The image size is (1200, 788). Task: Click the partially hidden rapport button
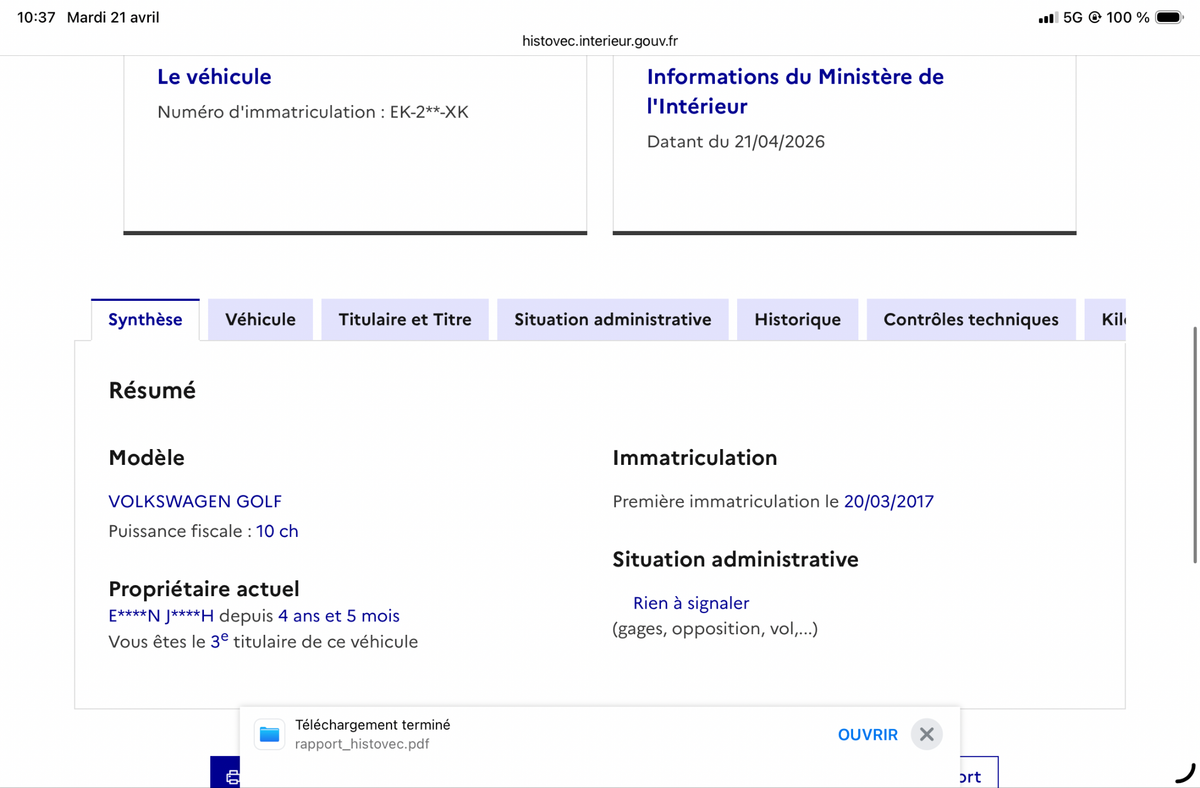968,772
